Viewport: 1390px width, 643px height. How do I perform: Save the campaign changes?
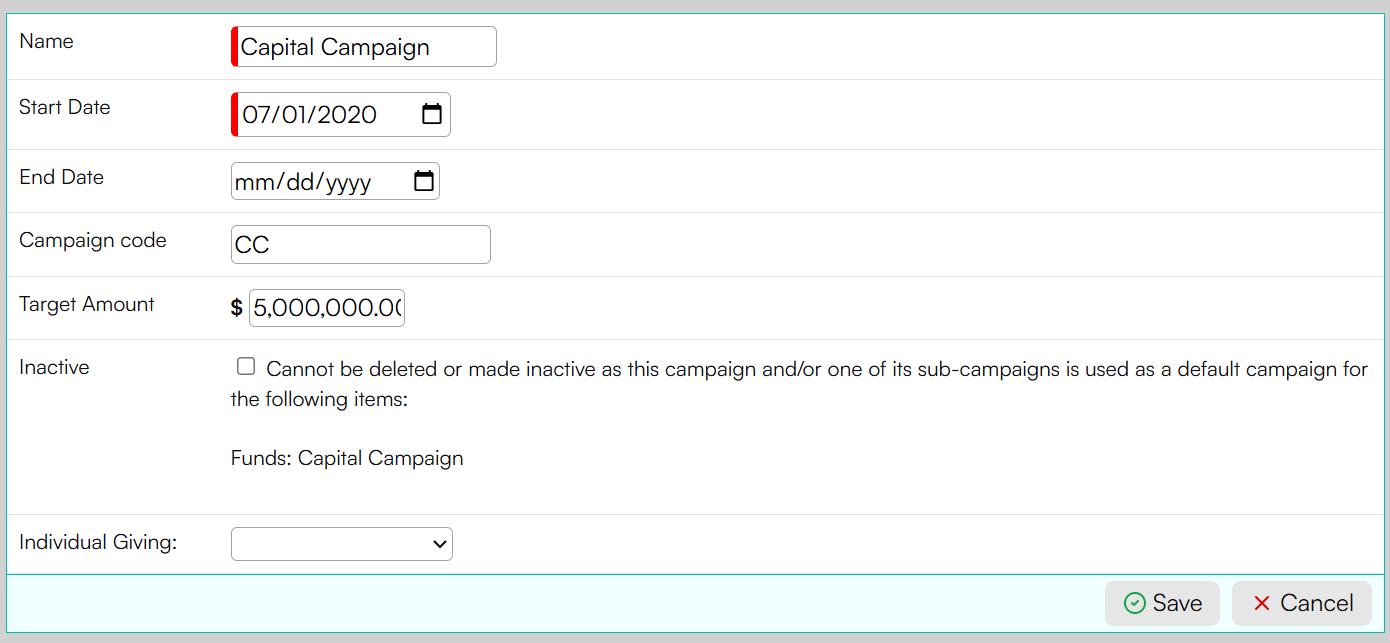pos(1162,603)
